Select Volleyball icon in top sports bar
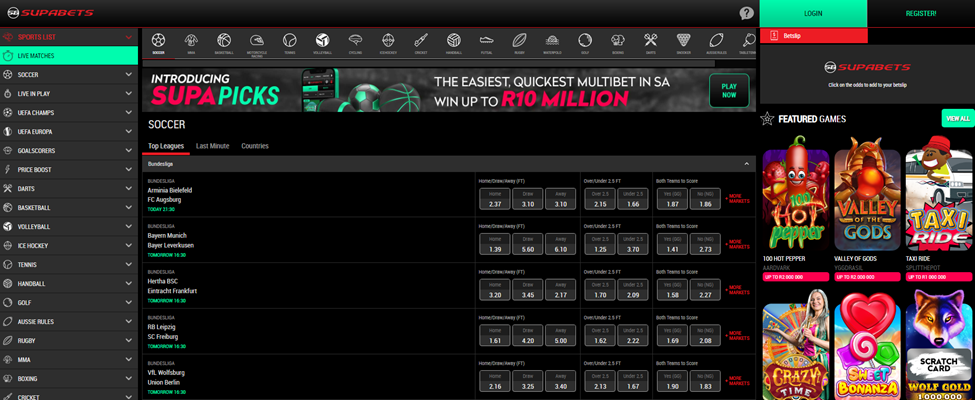Screen dimensions: 975x400 click(x=322, y=40)
